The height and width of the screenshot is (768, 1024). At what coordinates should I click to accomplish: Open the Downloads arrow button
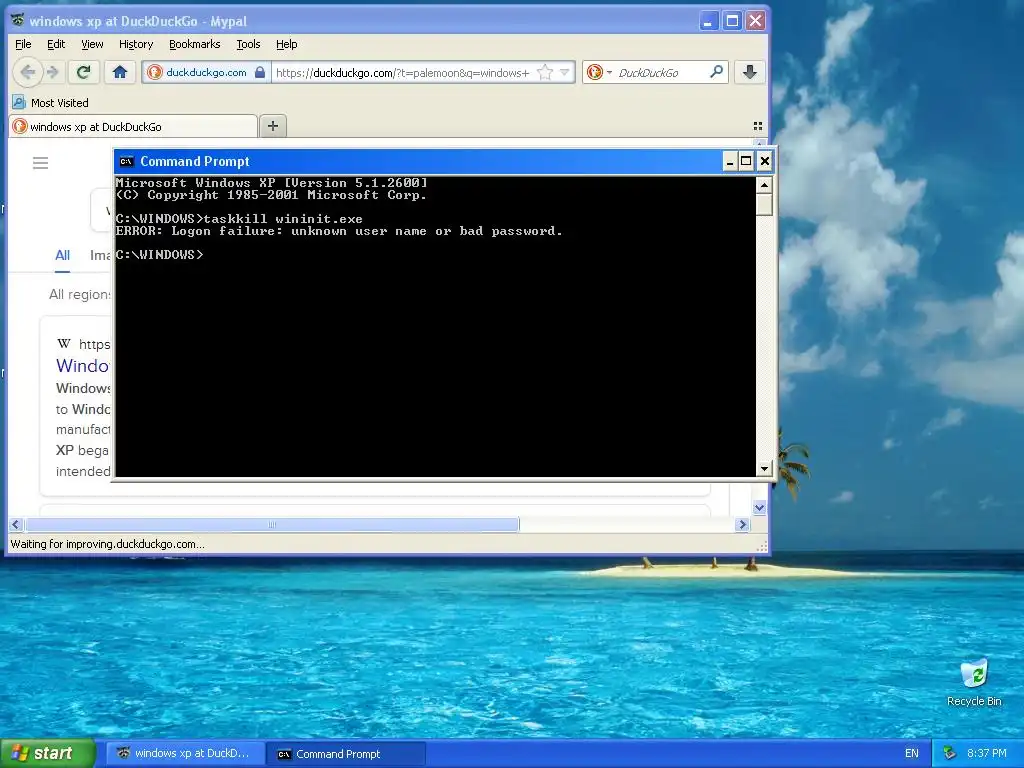tap(750, 72)
